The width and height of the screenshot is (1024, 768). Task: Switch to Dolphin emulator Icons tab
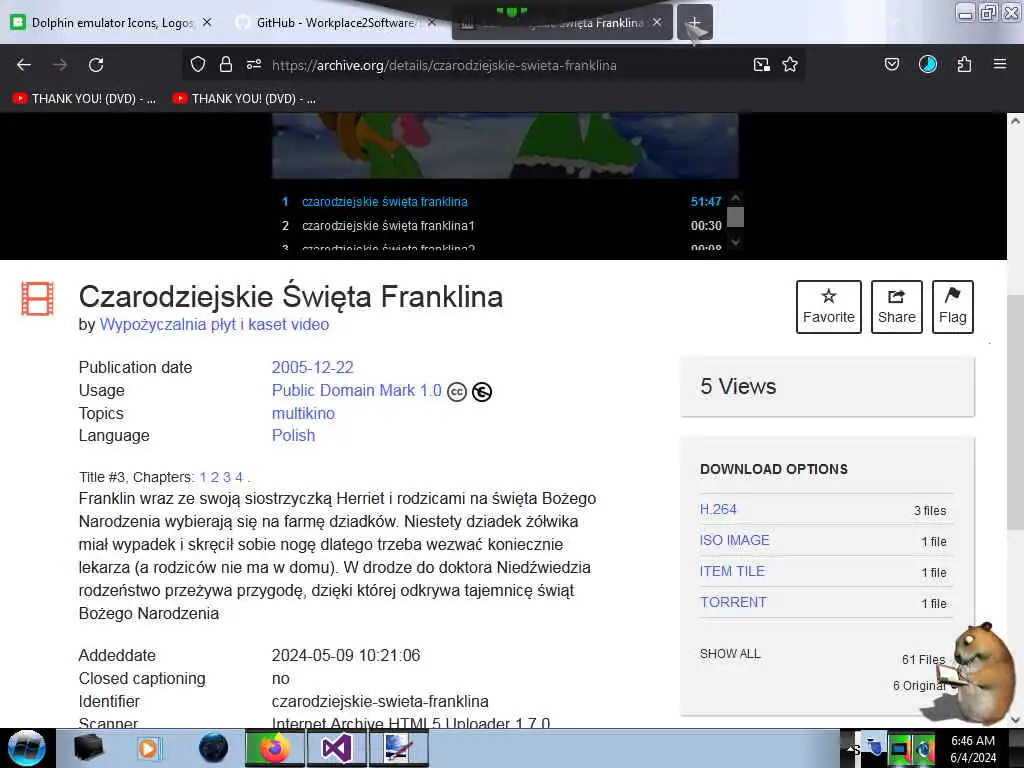pyautogui.click(x=112, y=23)
